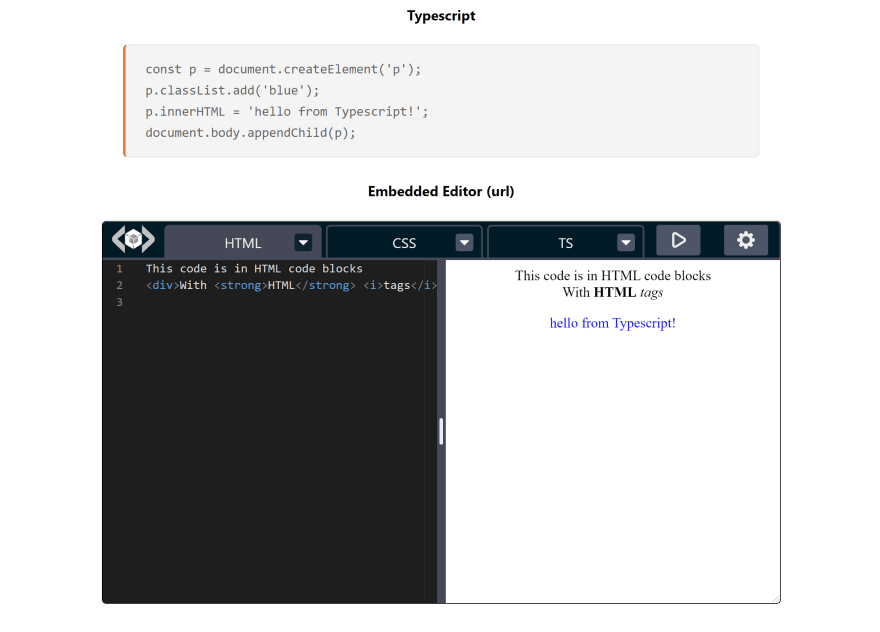Click line 1 text in code editor
880x632 pixels.
(x=254, y=268)
